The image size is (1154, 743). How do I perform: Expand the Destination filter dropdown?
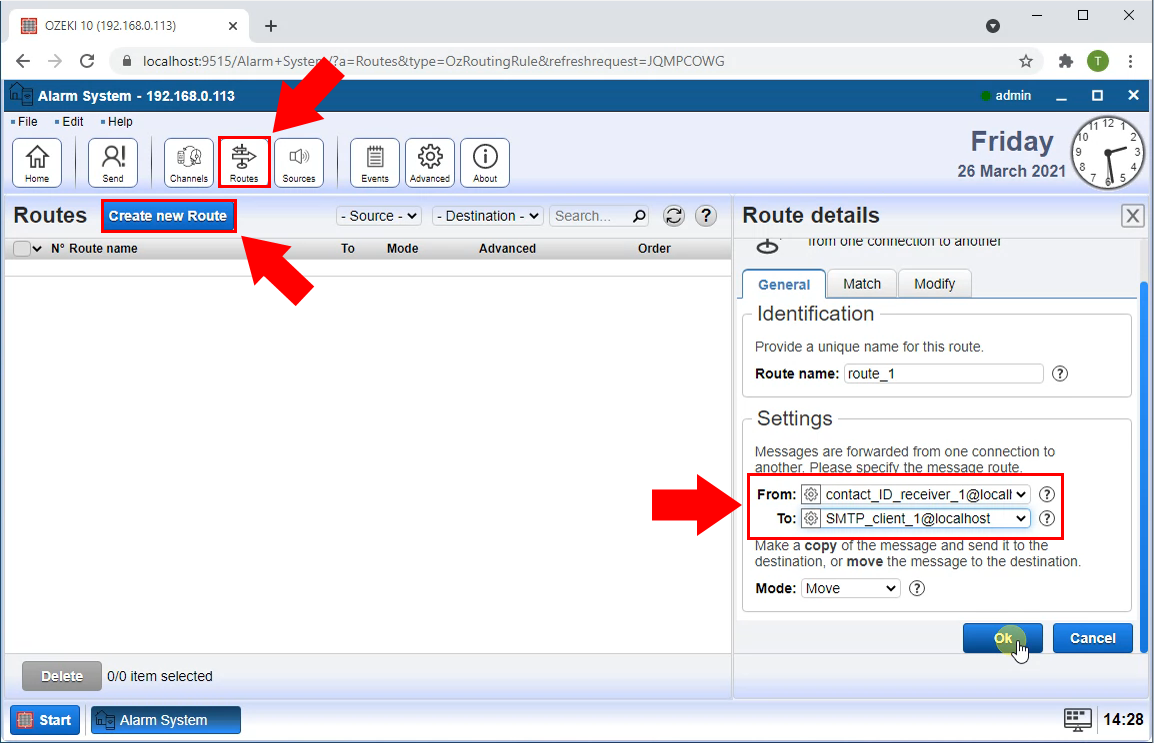click(487, 216)
